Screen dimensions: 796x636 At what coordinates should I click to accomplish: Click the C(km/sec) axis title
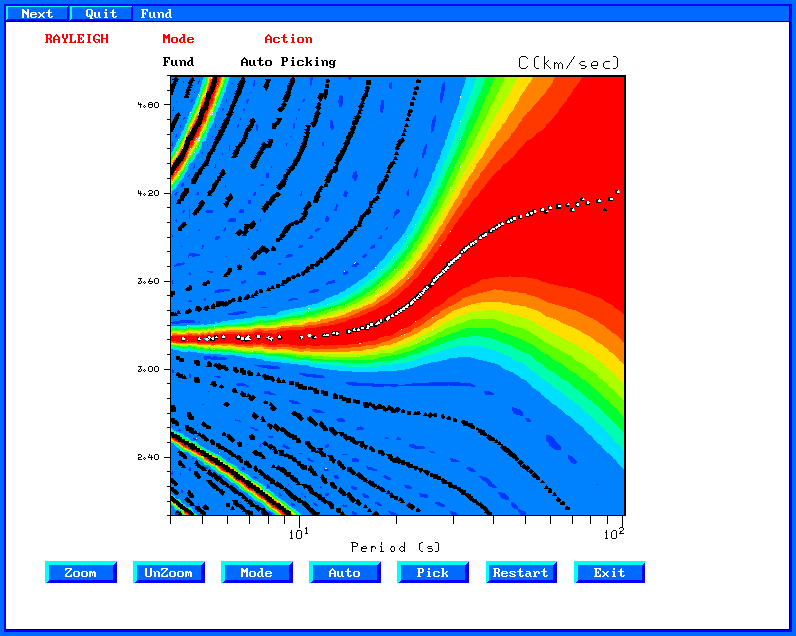click(x=569, y=63)
